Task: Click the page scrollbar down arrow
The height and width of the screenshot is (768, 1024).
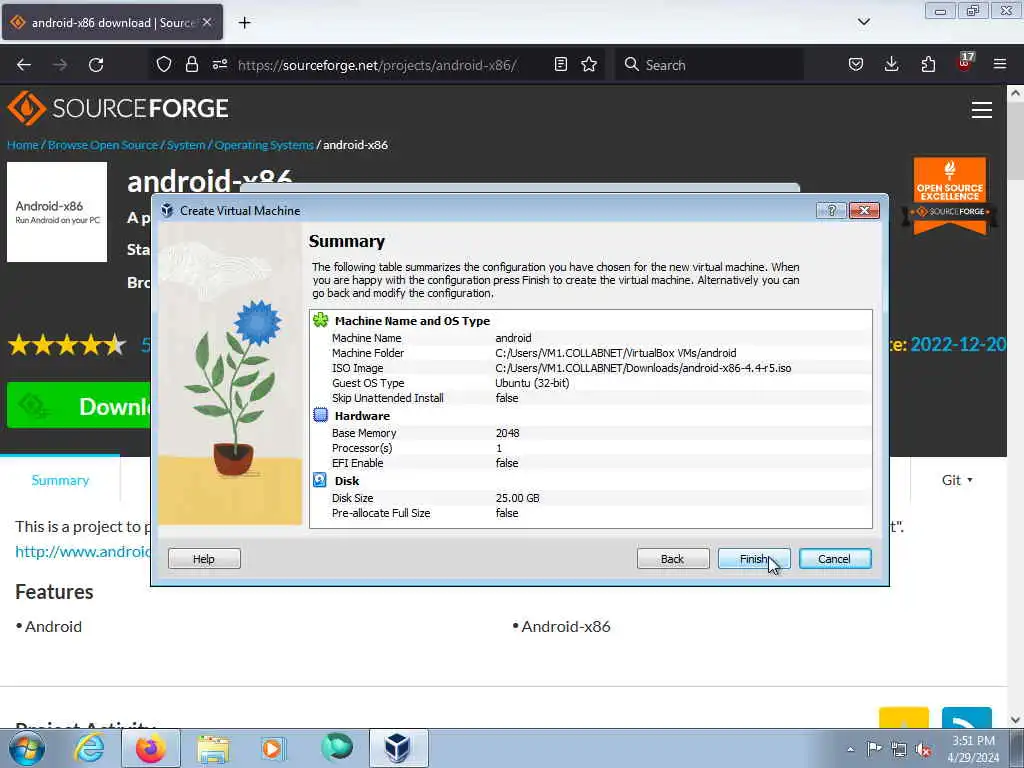Action: (x=1016, y=720)
